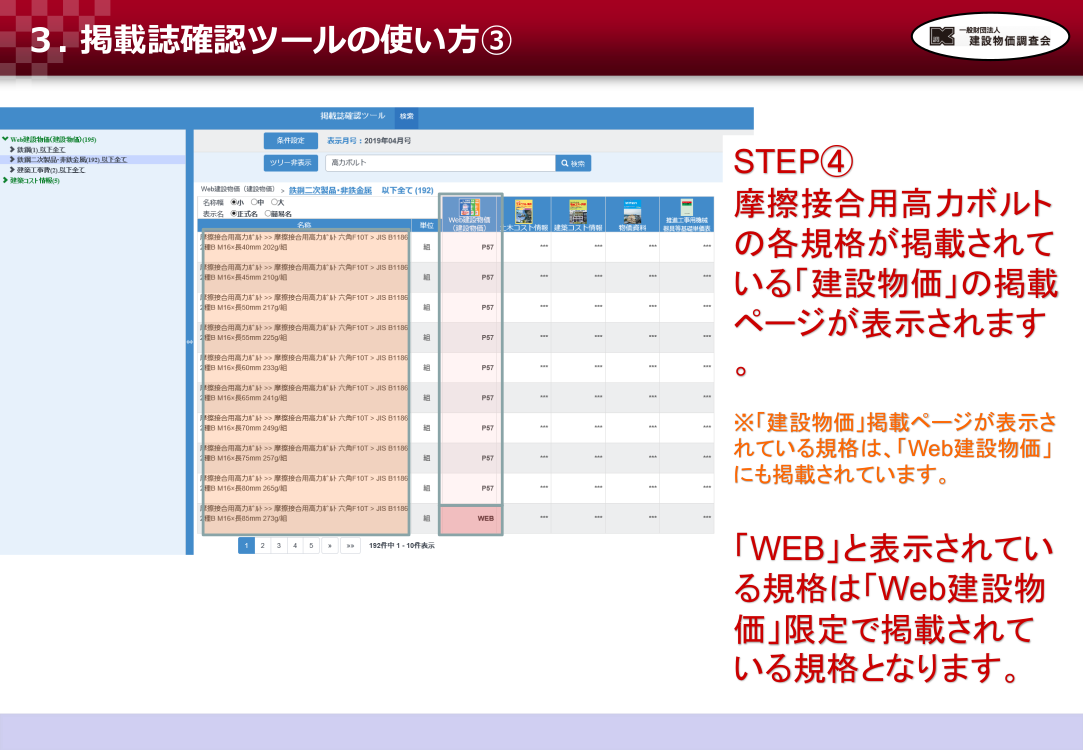
Task: Click the M16×長50mm 217g/組 item name
Action: pos(305,302)
